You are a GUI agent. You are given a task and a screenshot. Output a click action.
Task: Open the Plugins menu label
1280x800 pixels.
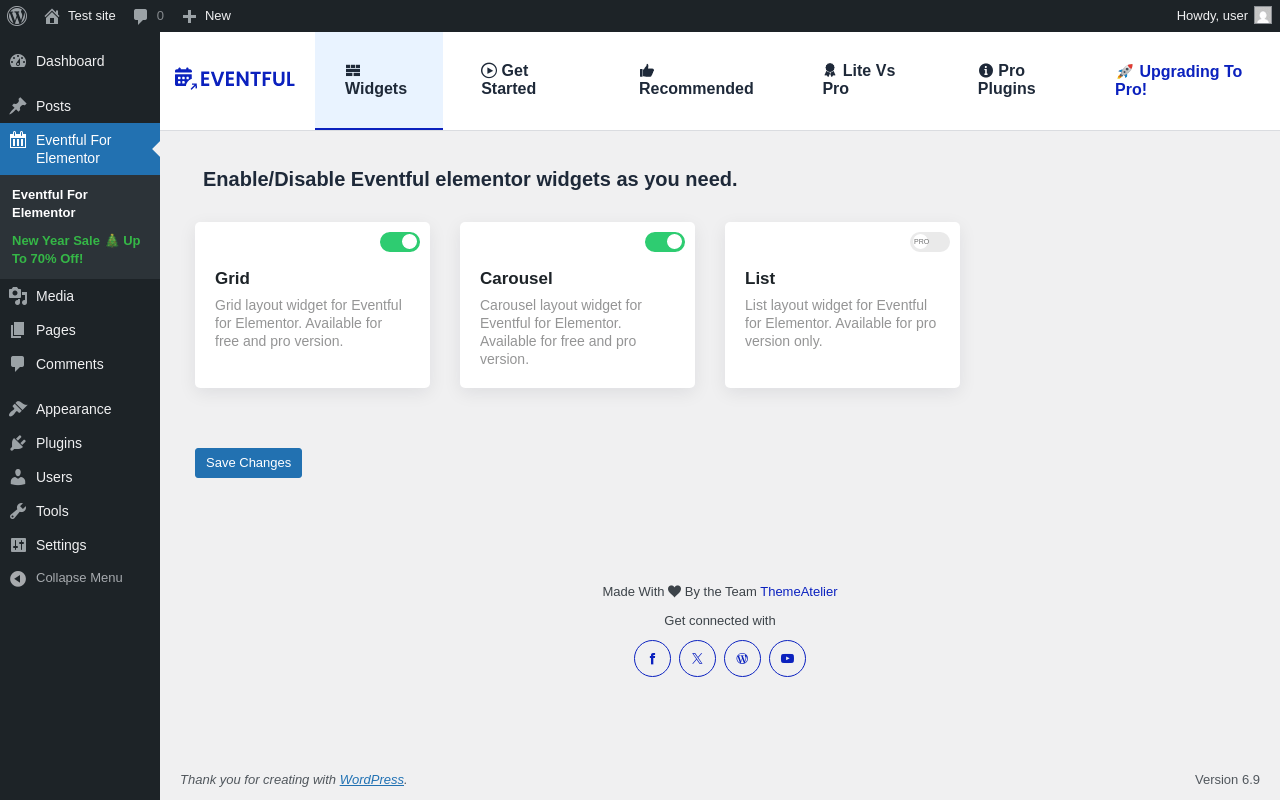(59, 443)
